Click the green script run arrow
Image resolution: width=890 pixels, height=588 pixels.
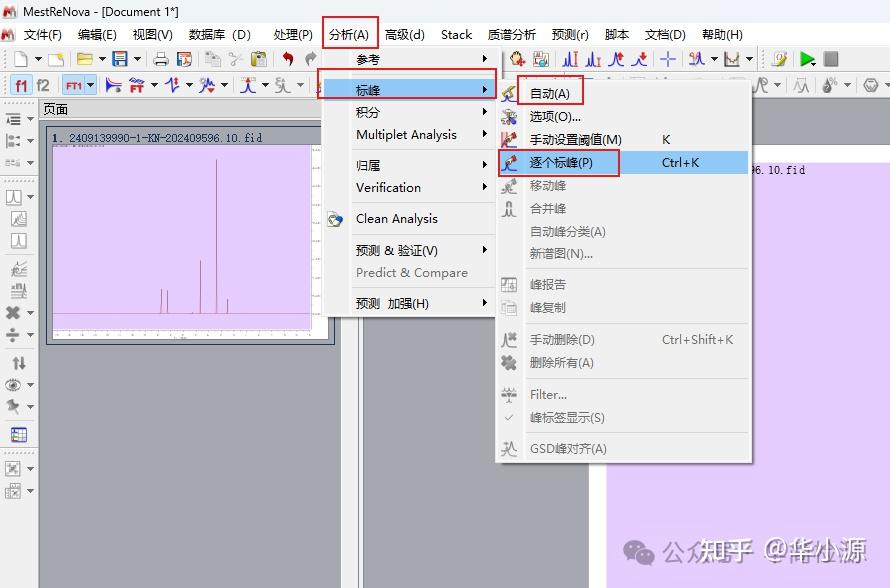pos(808,59)
